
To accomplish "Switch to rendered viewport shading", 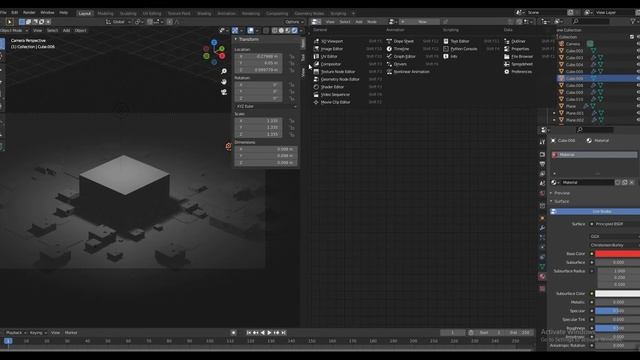I will pos(294,31).
